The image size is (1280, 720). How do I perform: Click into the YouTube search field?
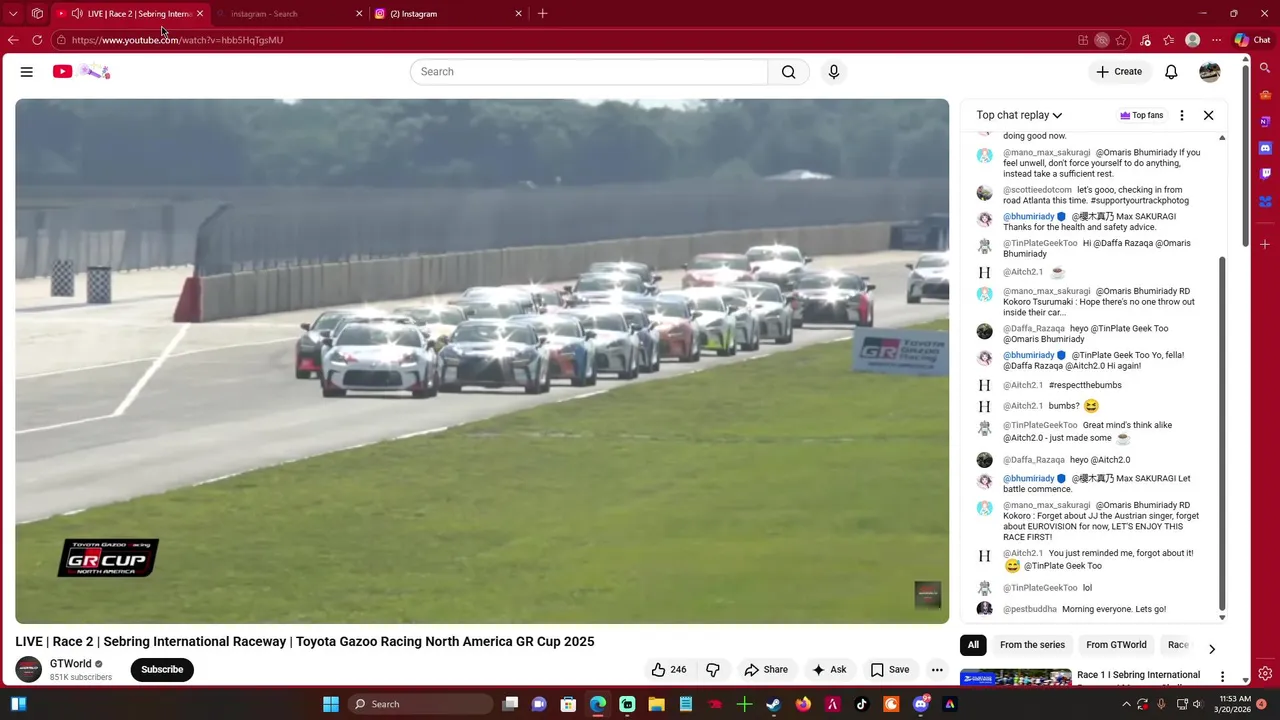[589, 72]
